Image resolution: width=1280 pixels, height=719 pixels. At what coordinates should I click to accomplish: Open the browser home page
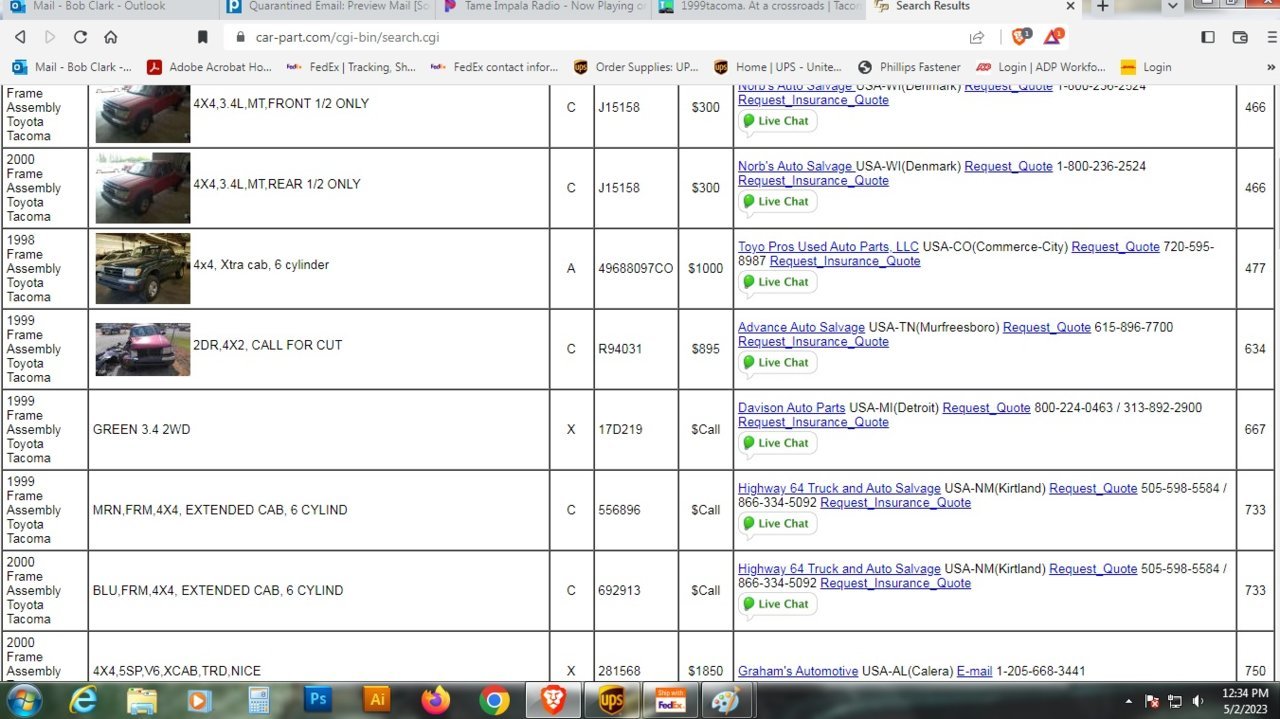tap(111, 37)
